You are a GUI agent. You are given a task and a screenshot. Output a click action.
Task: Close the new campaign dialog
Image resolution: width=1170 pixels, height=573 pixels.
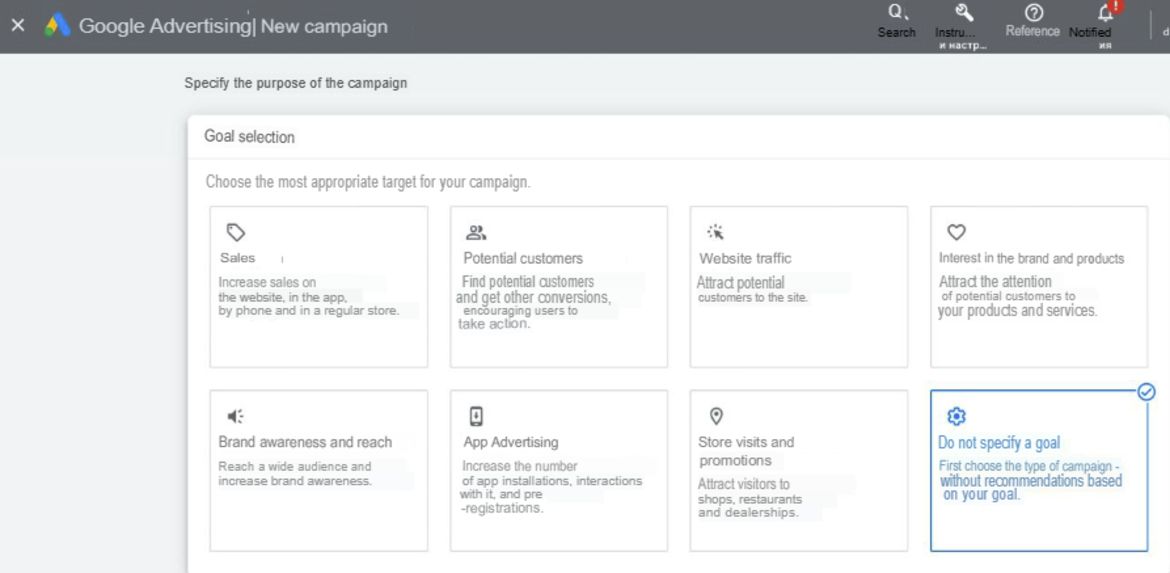[18, 26]
